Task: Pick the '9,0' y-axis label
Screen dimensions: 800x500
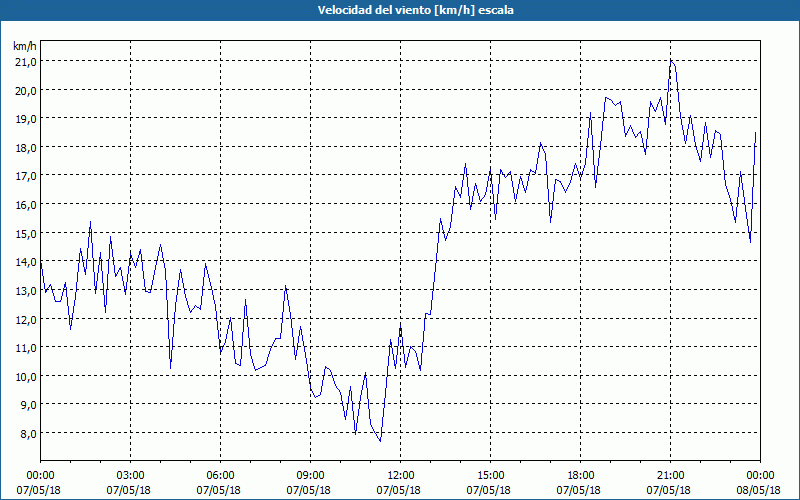Action: (x=28, y=405)
